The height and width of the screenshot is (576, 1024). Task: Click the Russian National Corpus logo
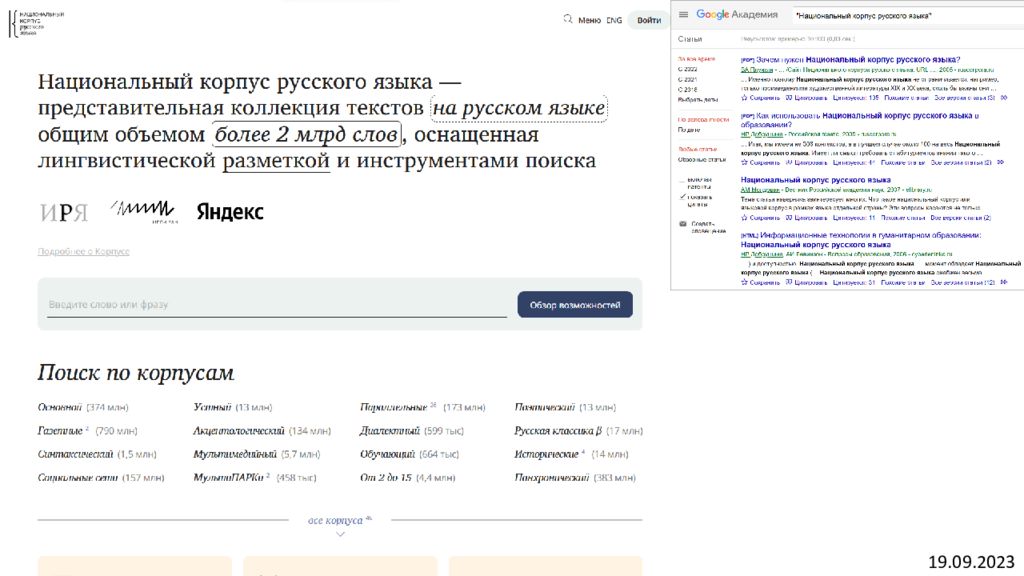point(37,24)
